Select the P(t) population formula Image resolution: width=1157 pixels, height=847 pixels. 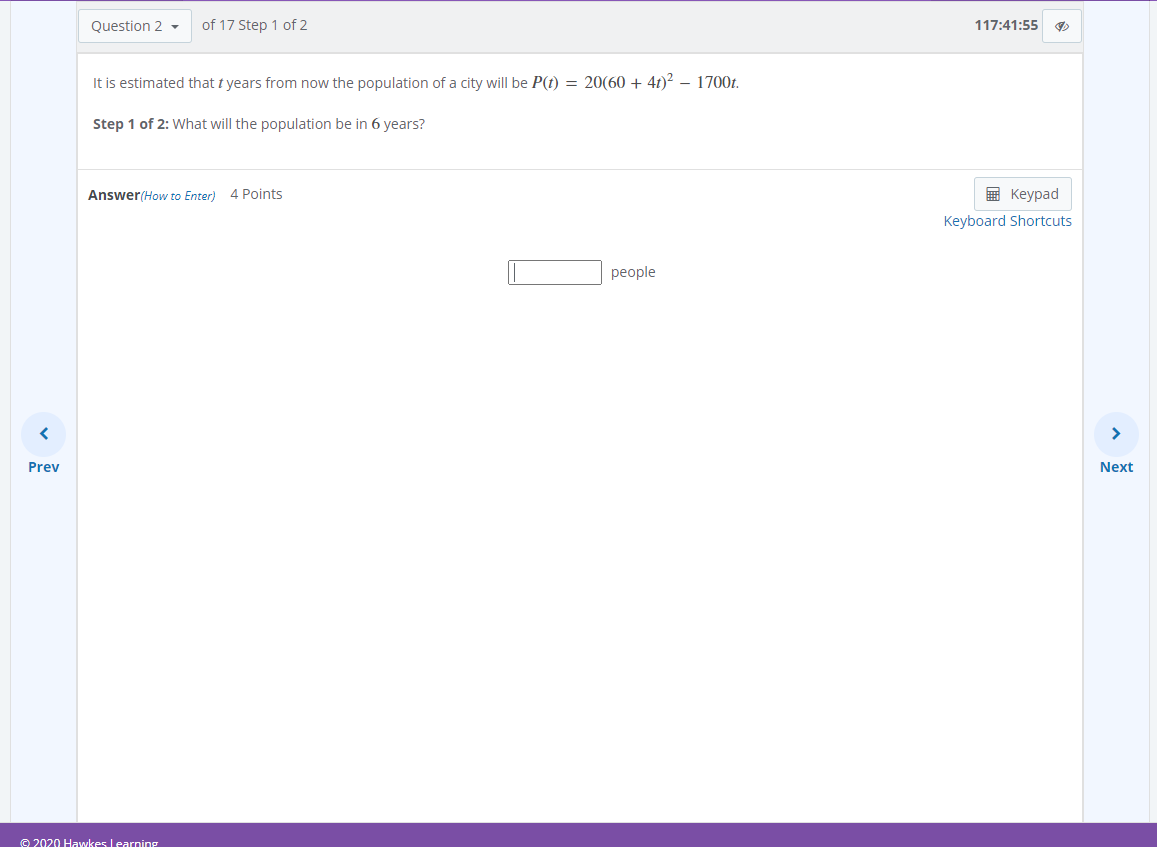pos(635,82)
